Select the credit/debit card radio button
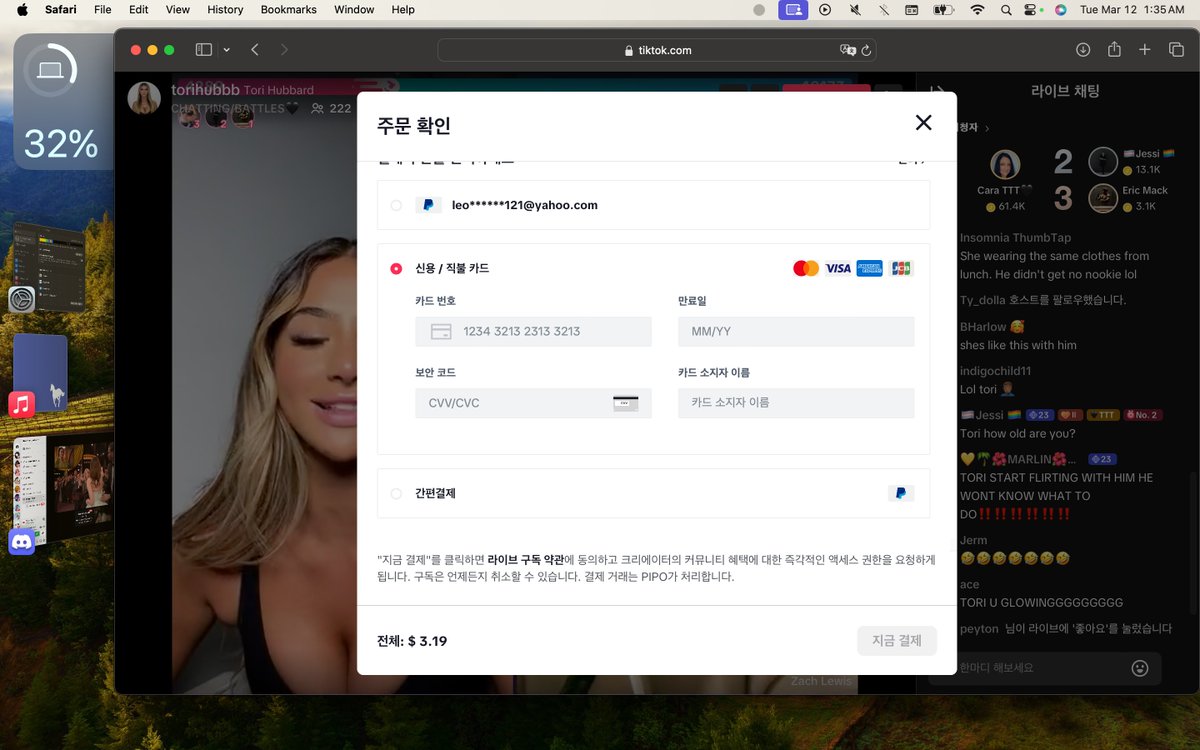Image resolution: width=1200 pixels, height=750 pixels. [x=396, y=268]
